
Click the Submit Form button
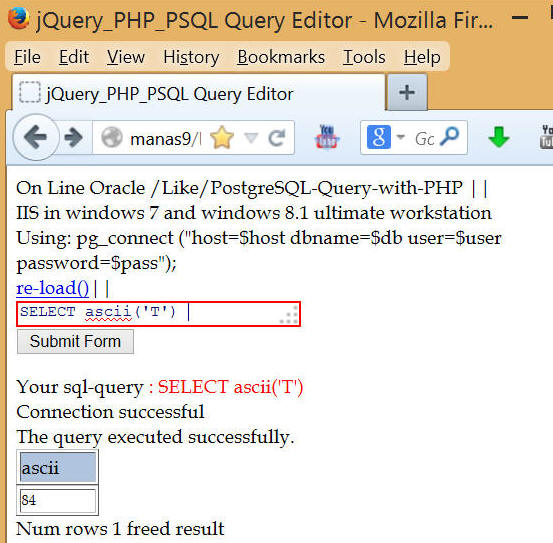pos(75,341)
